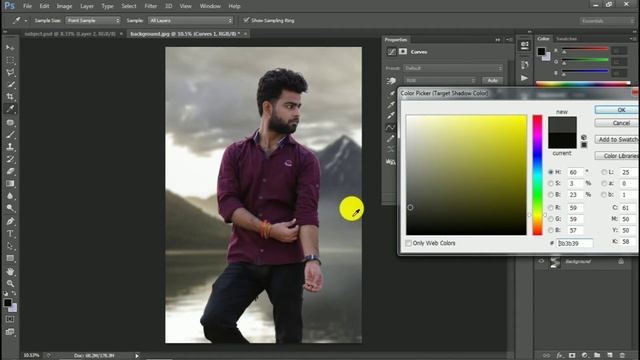
Task: Open the Image menu
Action: (x=64, y=6)
